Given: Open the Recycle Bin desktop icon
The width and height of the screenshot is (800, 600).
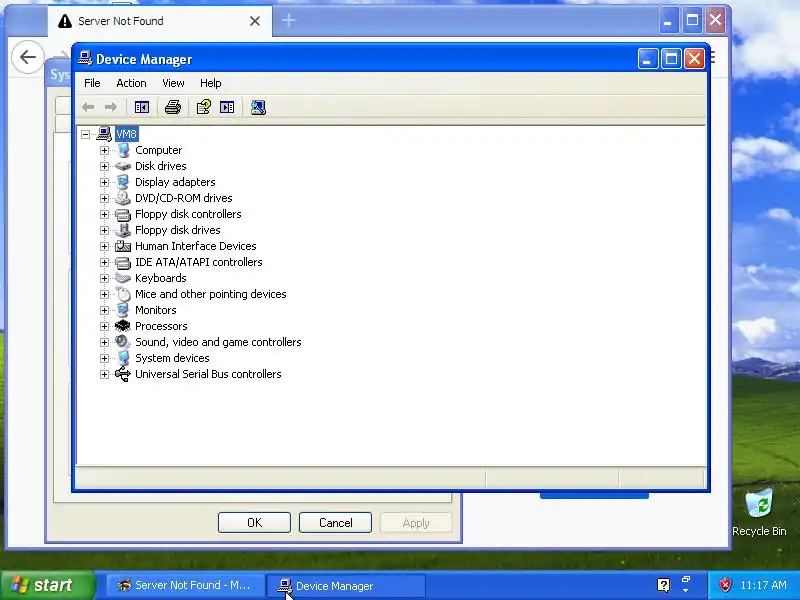Looking at the screenshot, I should point(759,513).
